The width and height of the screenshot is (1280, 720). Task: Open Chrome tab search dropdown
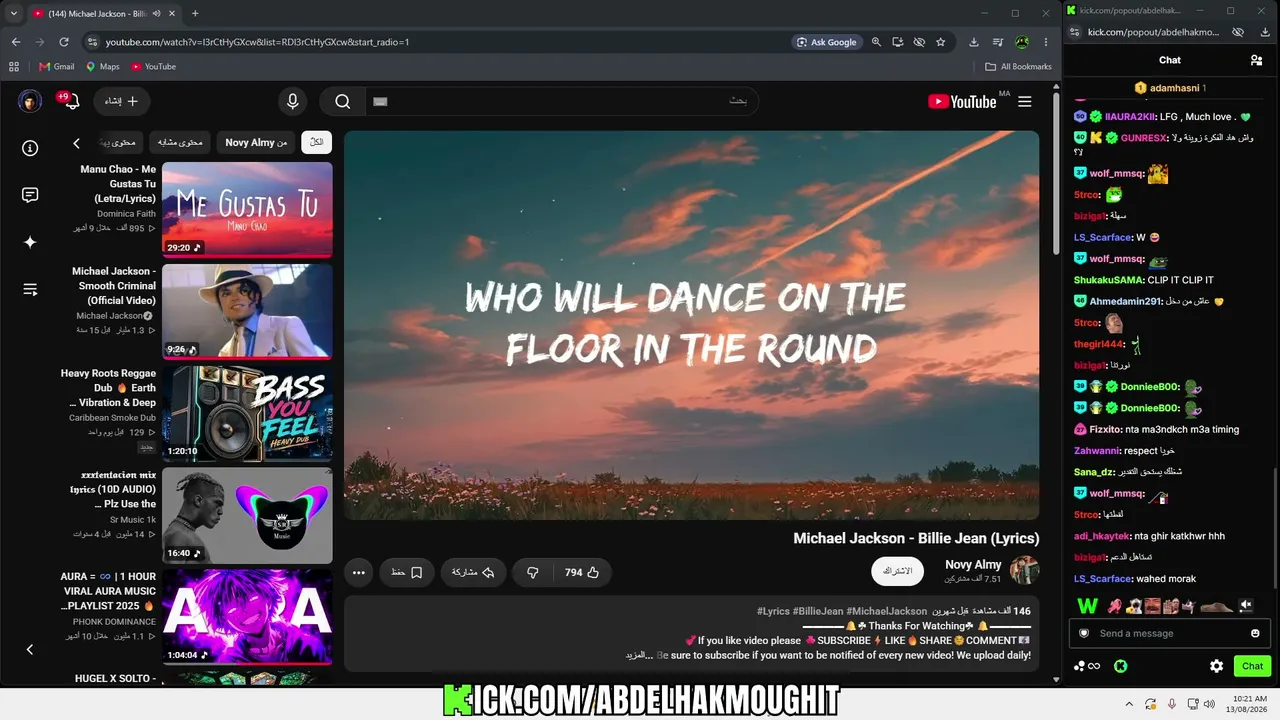(x=14, y=13)
